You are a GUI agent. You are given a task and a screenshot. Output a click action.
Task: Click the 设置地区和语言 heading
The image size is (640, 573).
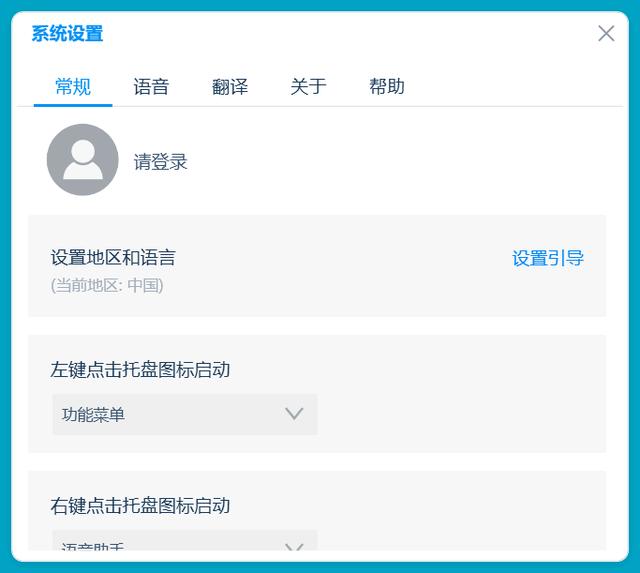113,258
